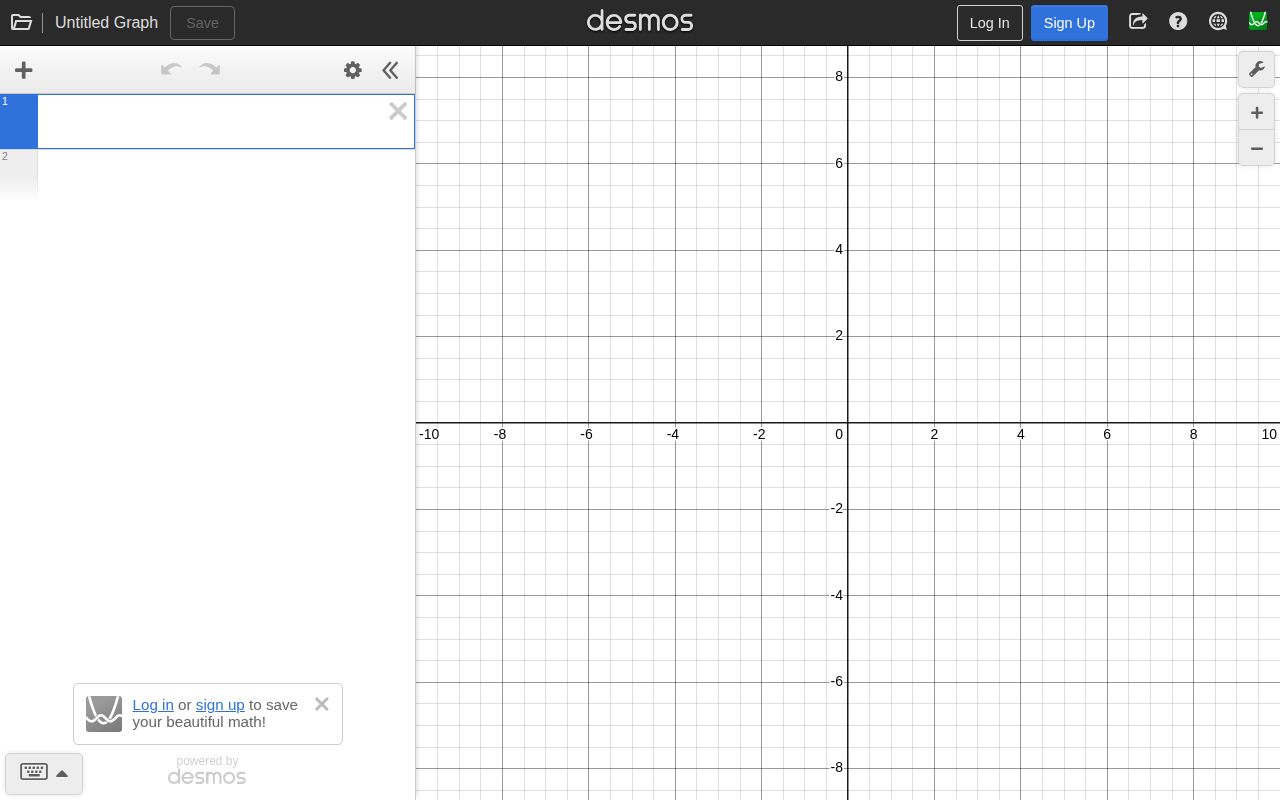The image size is (1280, 800).
Task: Click the undo arrow in the expression toolbar
Action: [171, 70]
